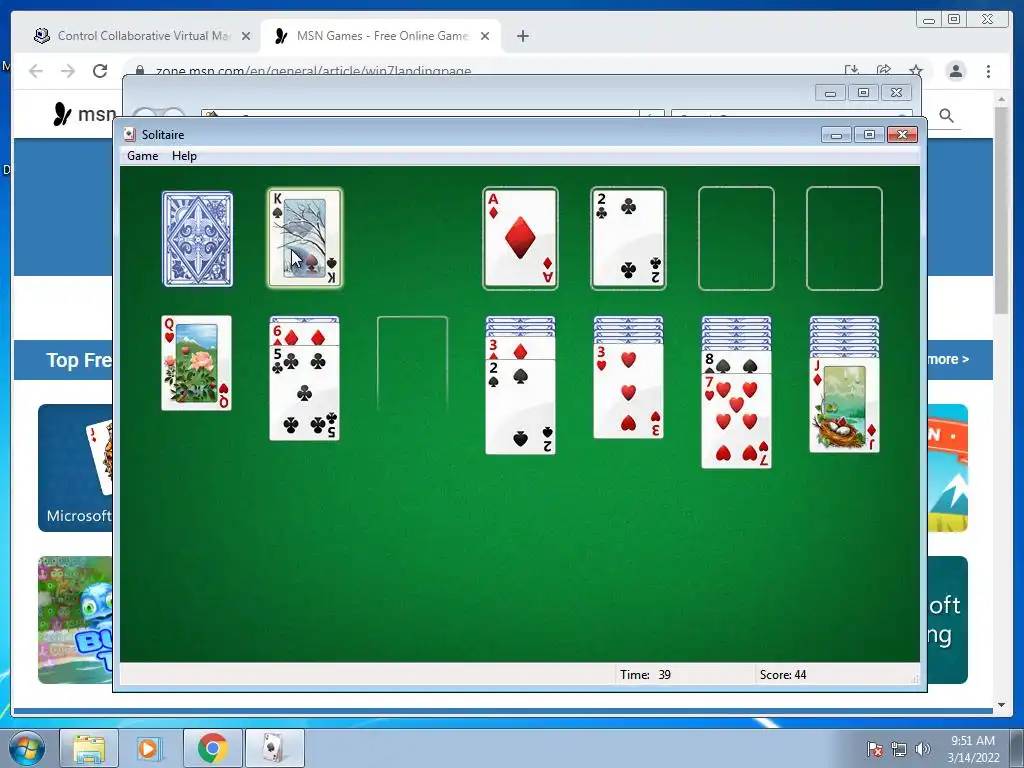Draw from the face-down stock pile
This screenshot has width=1024, height=768.
pos(197,239)
